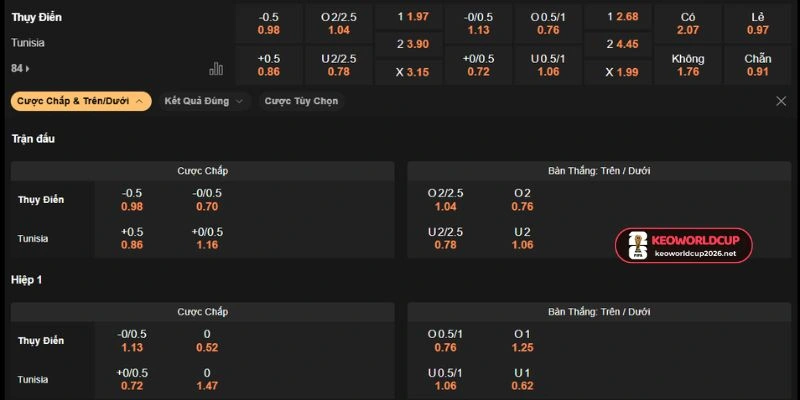The height and width of the screenshot is (400, 800).
Task: Select Tunisia +0/0.5 at 1.16 match handicap
Action: [207, 239]
